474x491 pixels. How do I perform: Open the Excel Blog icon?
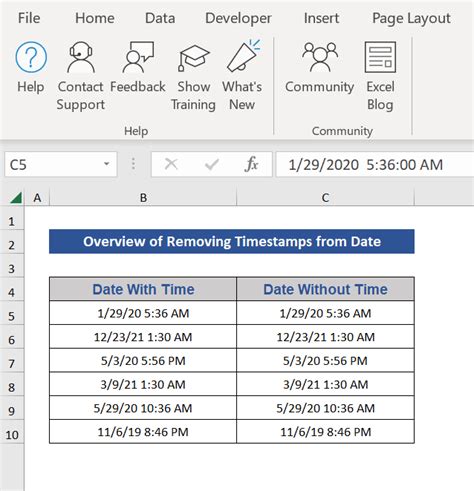(380, 57)
